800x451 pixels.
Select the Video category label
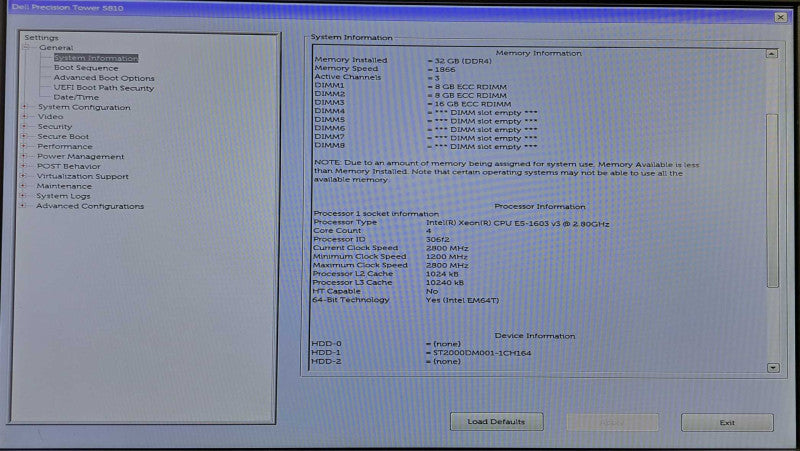(51, 116)
